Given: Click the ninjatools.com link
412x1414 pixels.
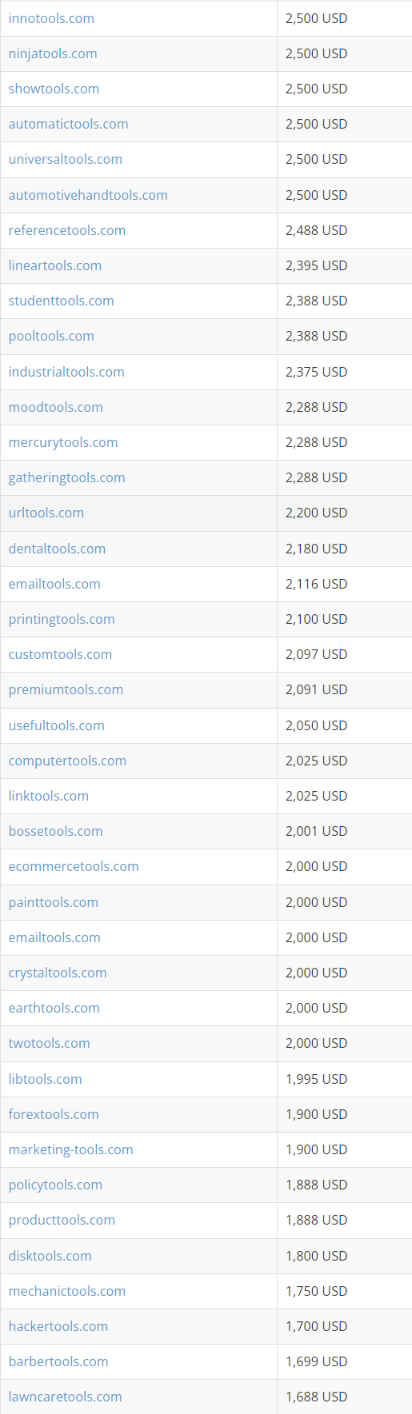Looking at the screenshot, I should (x=53, y=53).
